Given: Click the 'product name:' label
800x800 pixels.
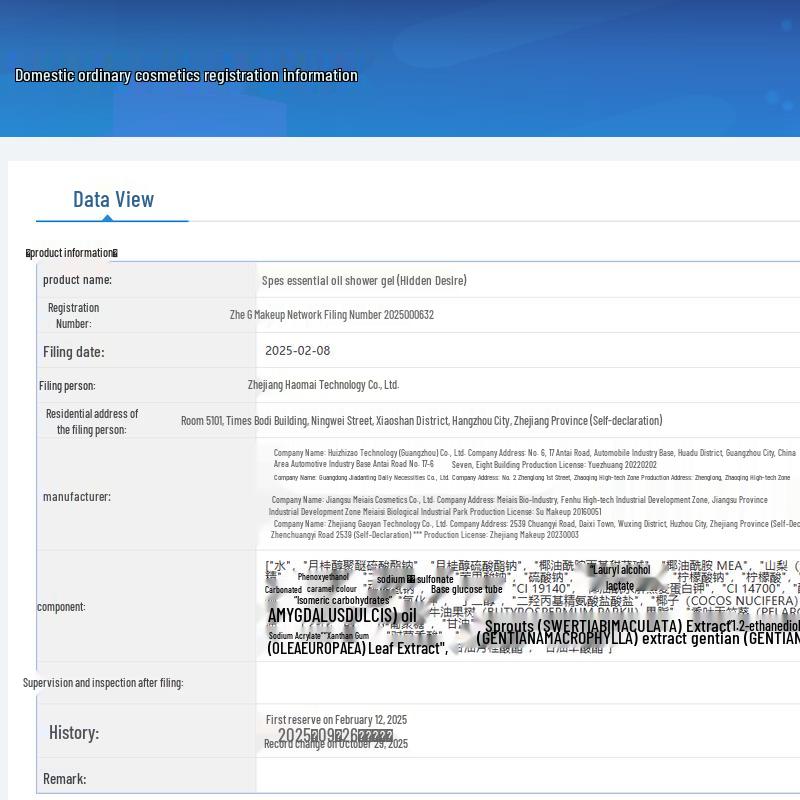Looking at the screenshot, I should (77, 280).
